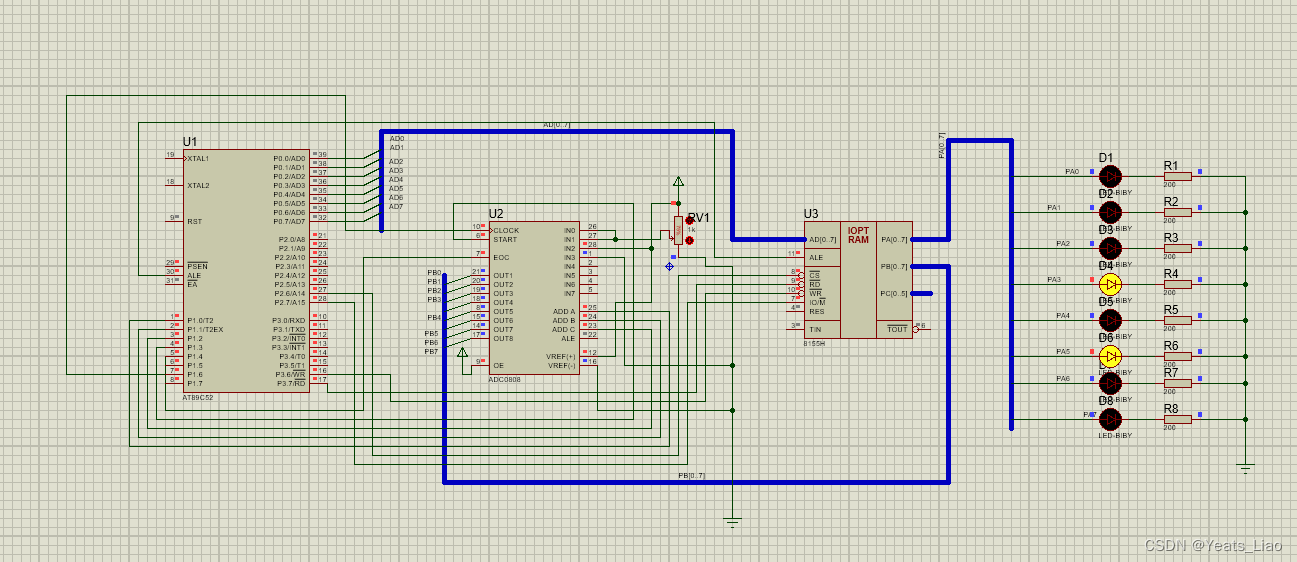Select the U2 ADC0808 chip body

(x=533, y=297)
